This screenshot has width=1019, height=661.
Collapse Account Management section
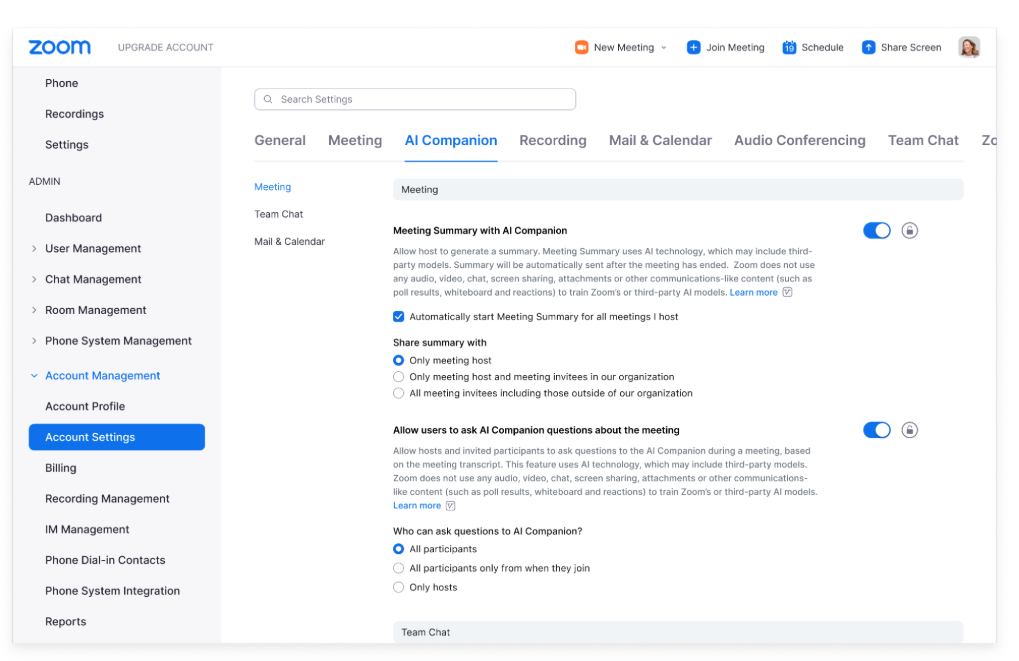(34, 376)
